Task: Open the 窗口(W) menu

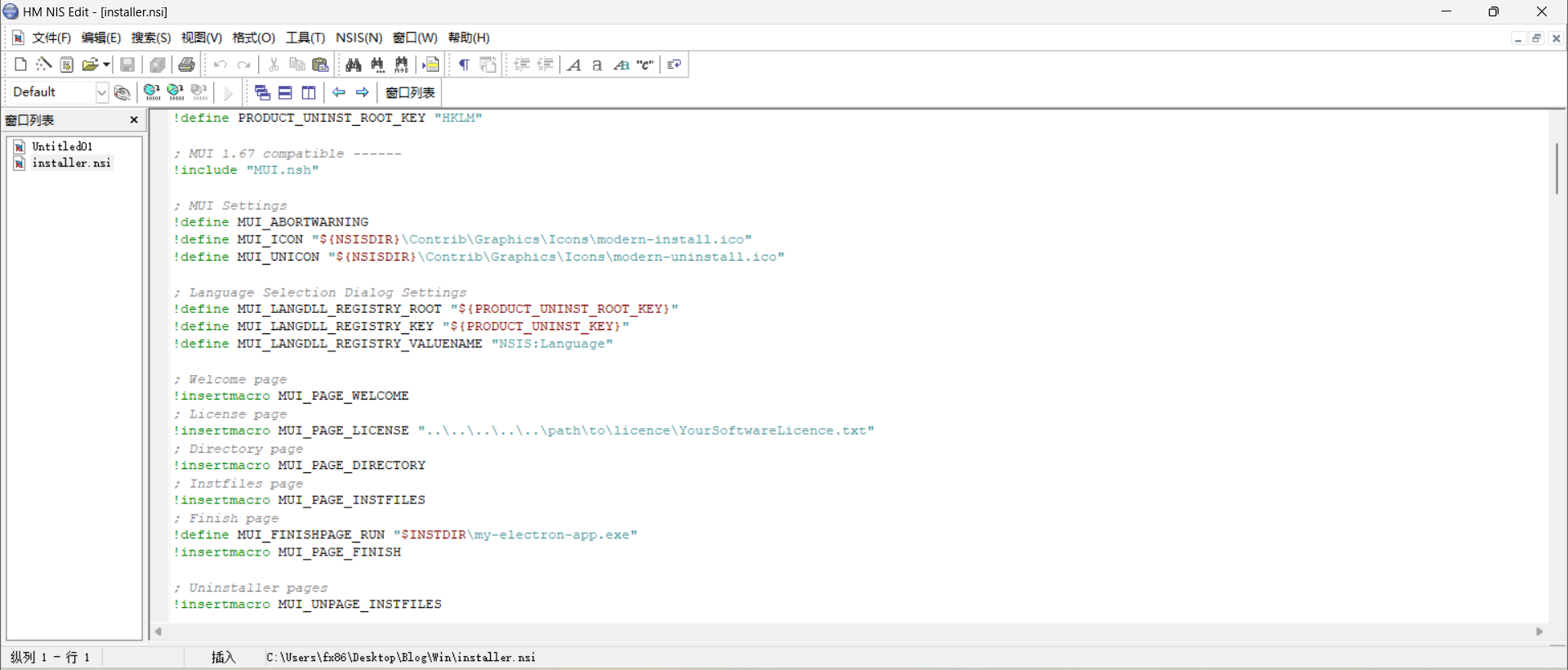Action: click(415, 38)
